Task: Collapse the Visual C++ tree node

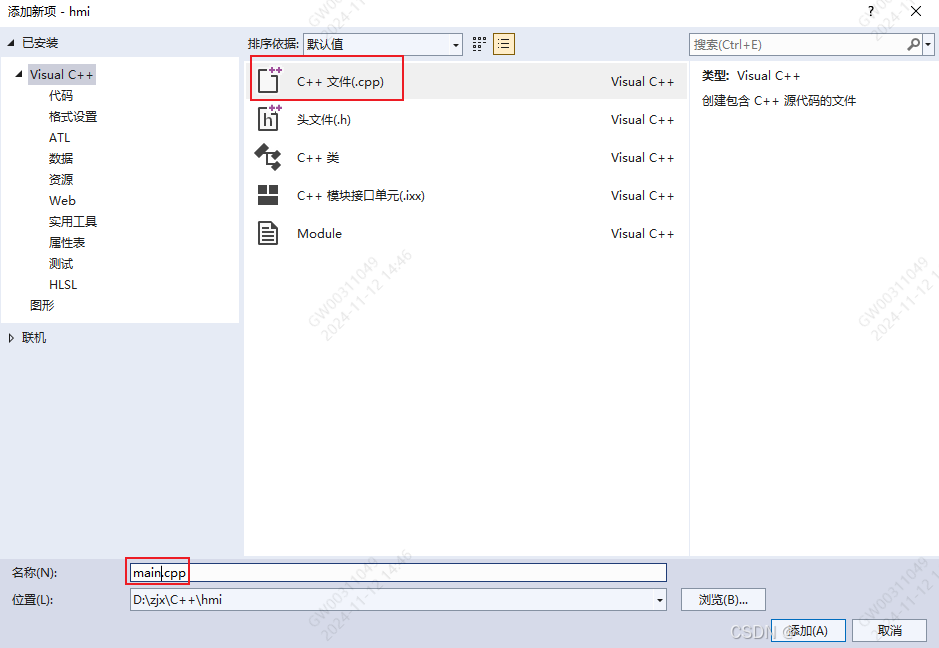Action: [19, 74]
